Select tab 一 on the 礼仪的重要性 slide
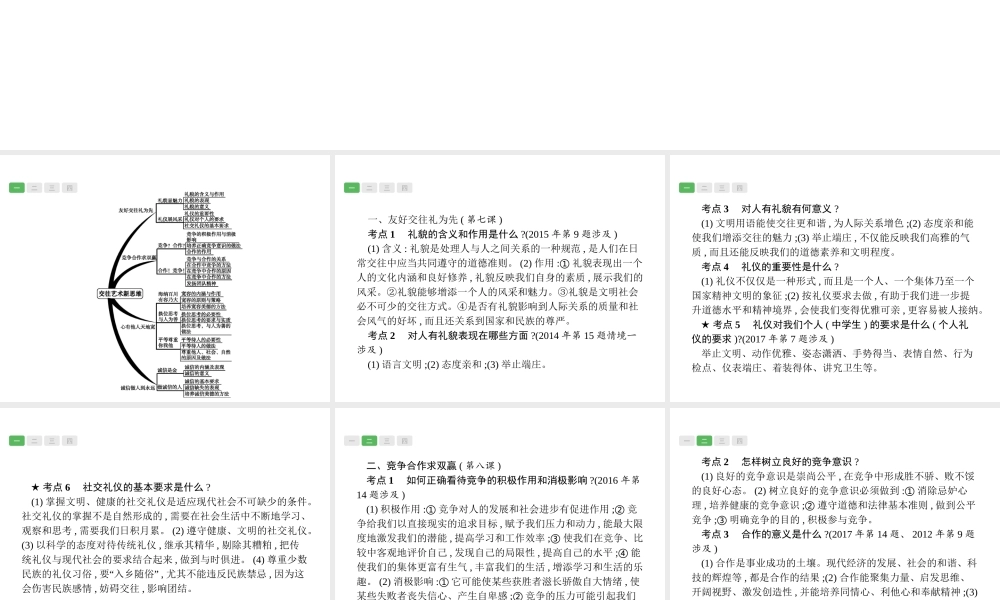This screenshot has width=1000, height=600. point(686,187)
